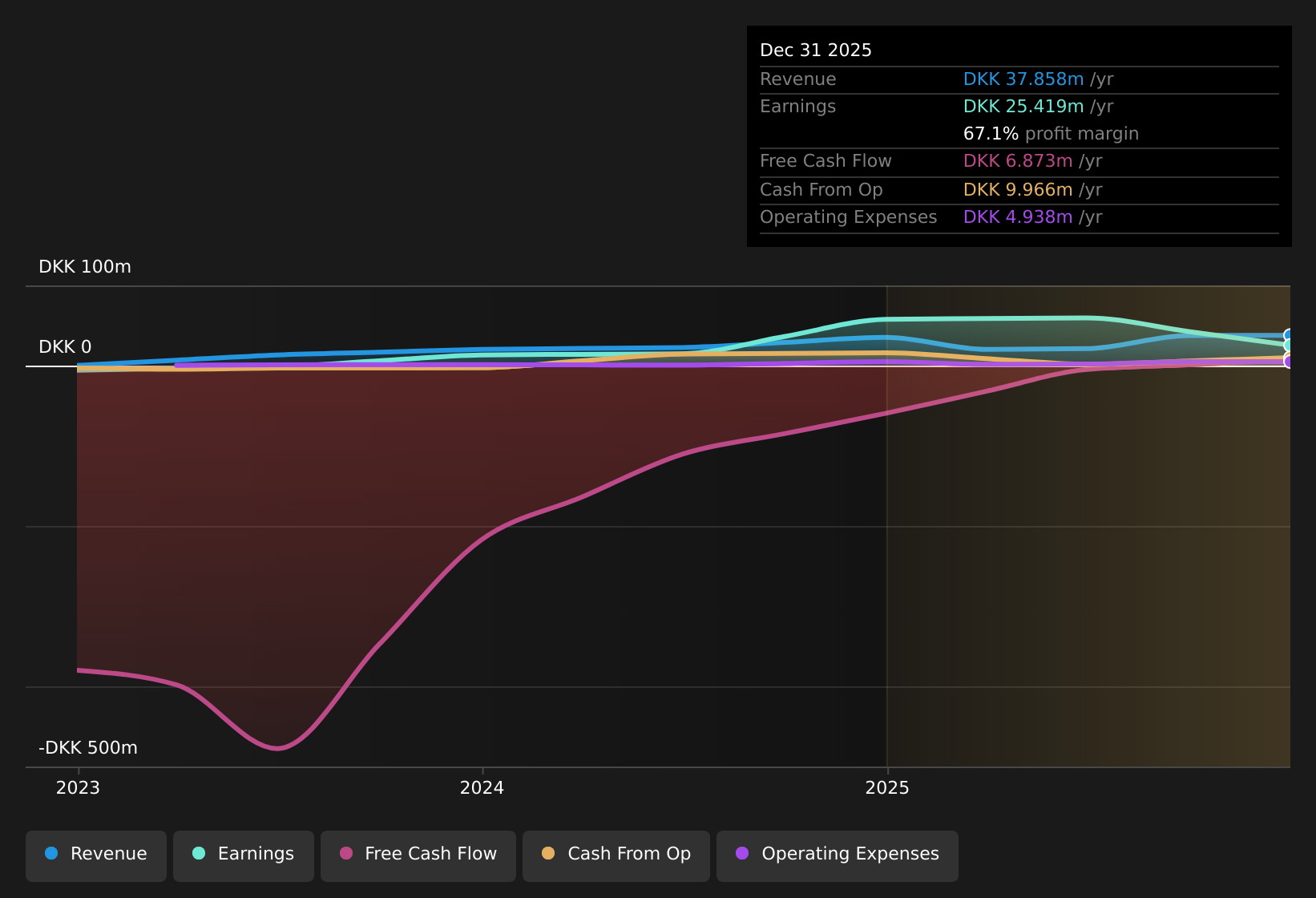Click Free Cash Flow value DKK 6.873m

click(1017, 161)
